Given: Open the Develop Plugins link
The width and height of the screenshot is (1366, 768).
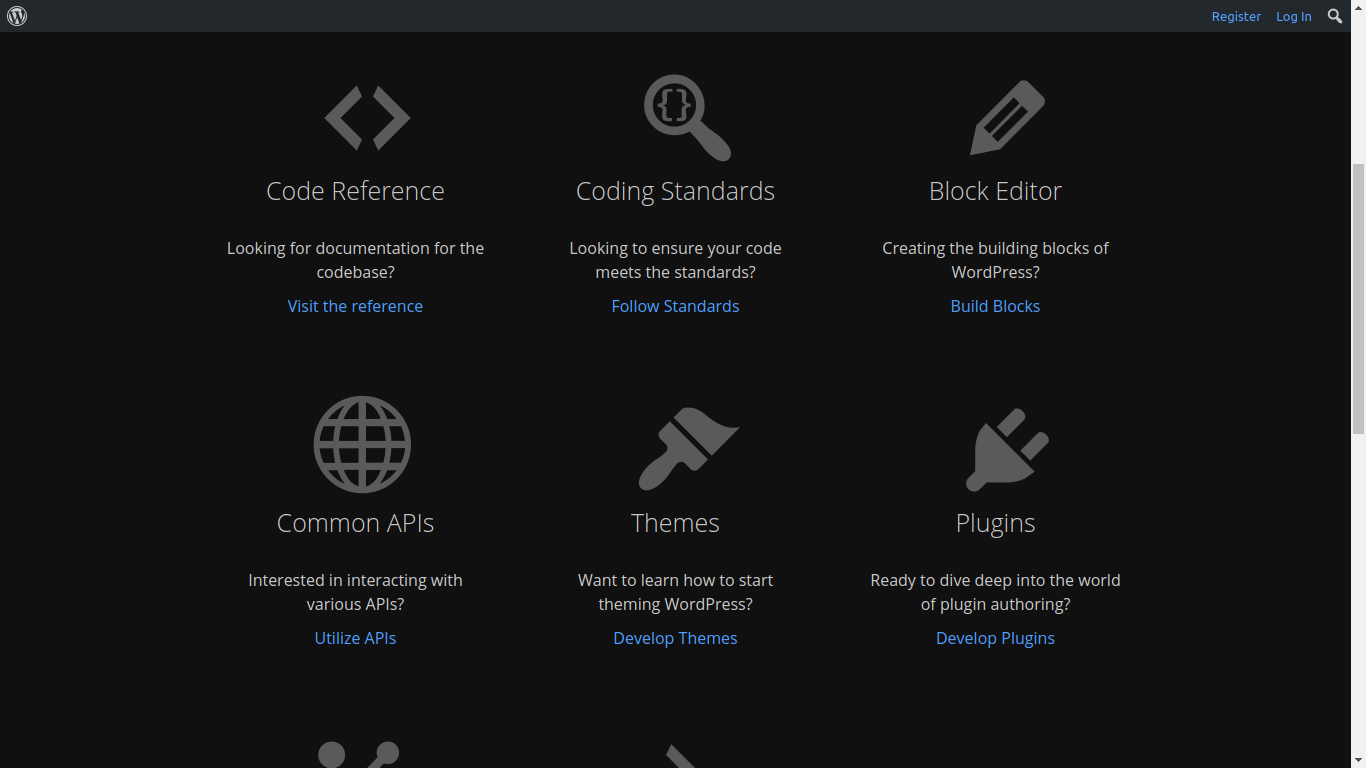Looking at the screenshot, I should 995,638.
